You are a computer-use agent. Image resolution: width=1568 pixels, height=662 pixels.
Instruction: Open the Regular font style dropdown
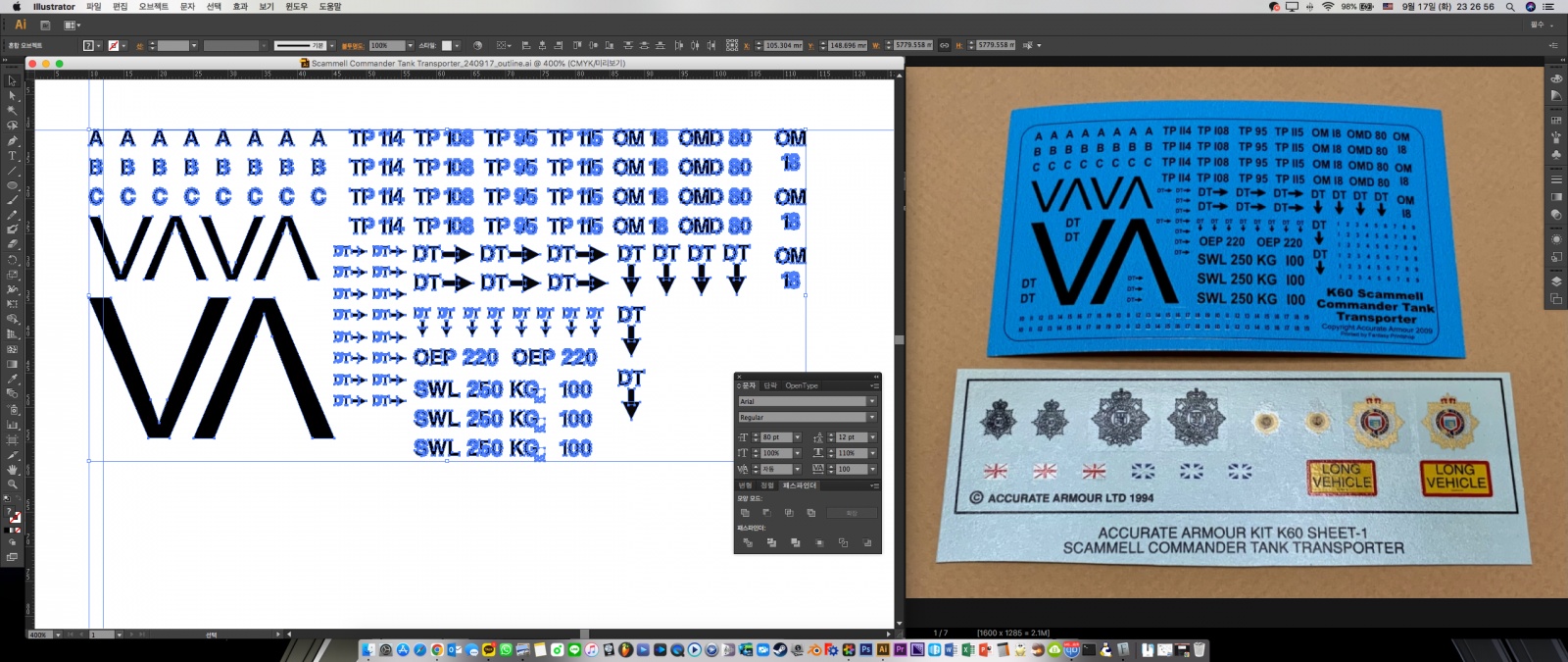pos(871,417)
